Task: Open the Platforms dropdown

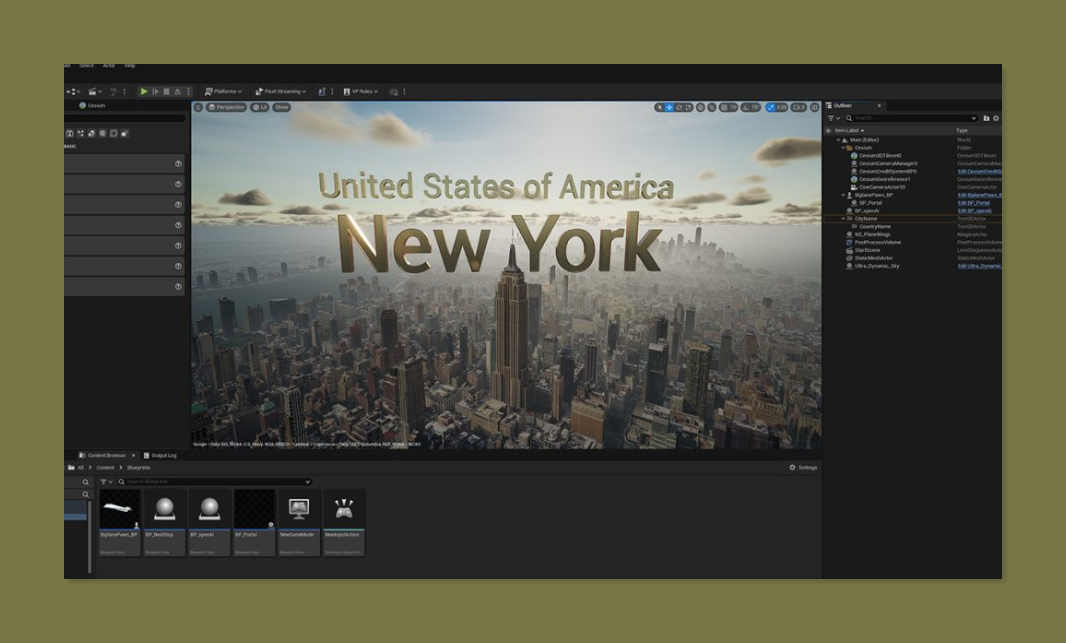Action: [223, 91]
